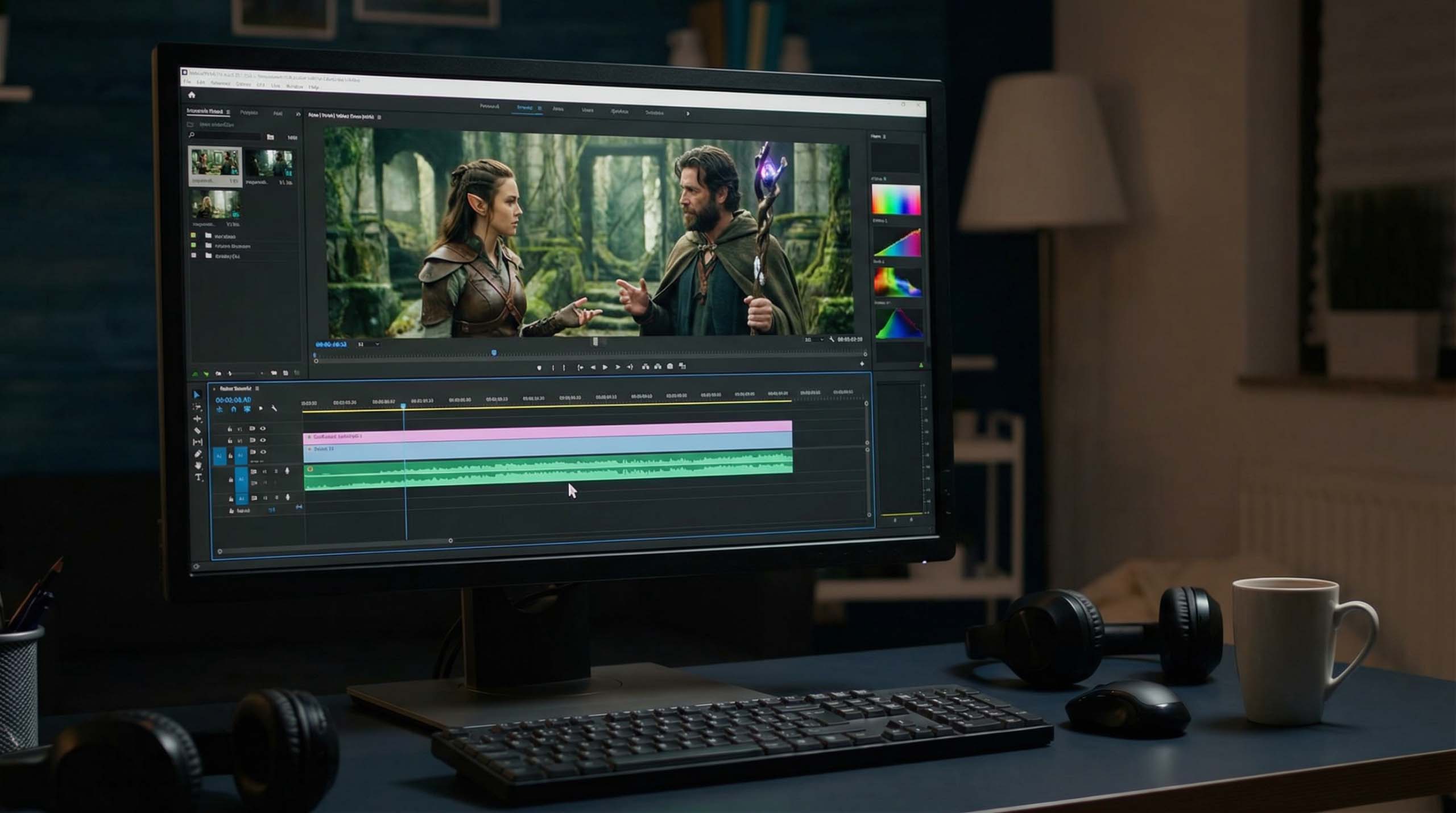Open the File menu
1456x813 pixels.
point(187,83)
